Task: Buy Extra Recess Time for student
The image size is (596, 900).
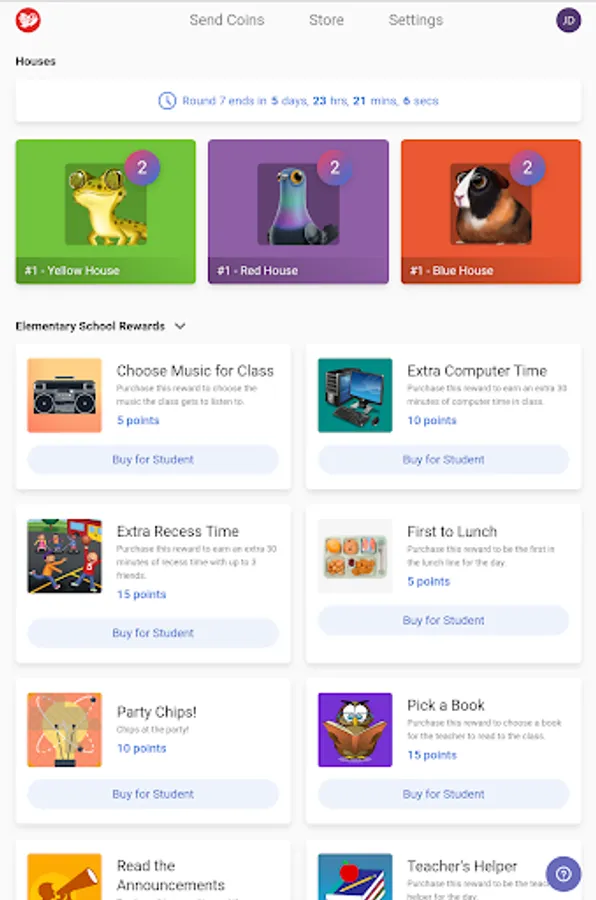Action: click(153, 633)
